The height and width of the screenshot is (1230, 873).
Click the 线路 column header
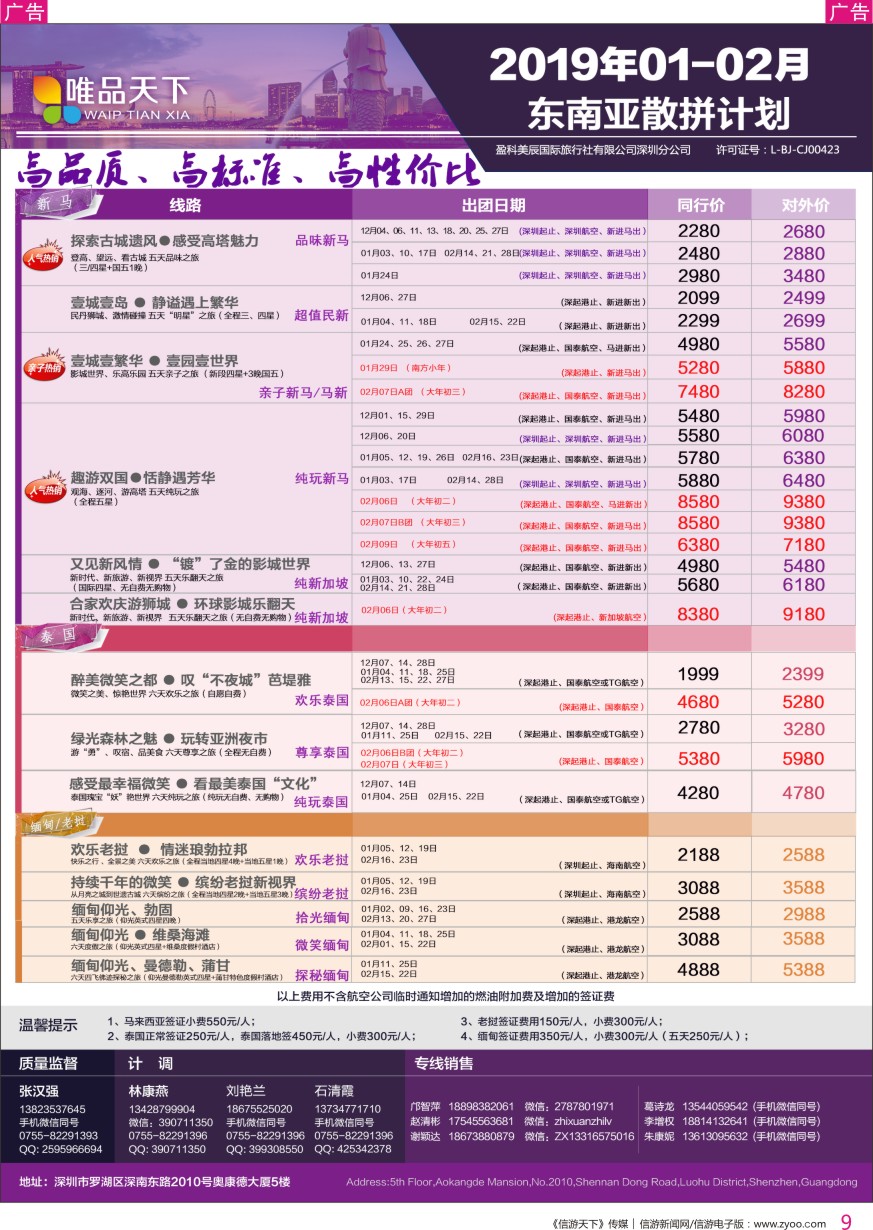tap(185, 205)
